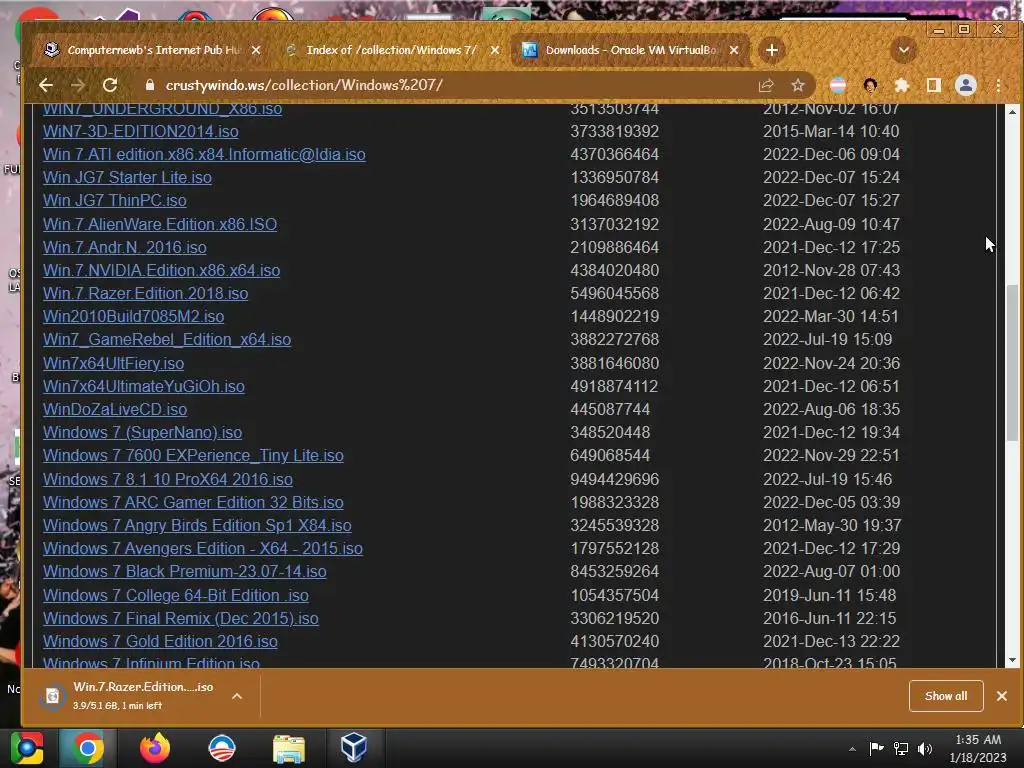This screenshot has width=1024, height=768.
Task: Switch to Index of /collection/Windows 7 tab
Action: (x=392, y=50)
